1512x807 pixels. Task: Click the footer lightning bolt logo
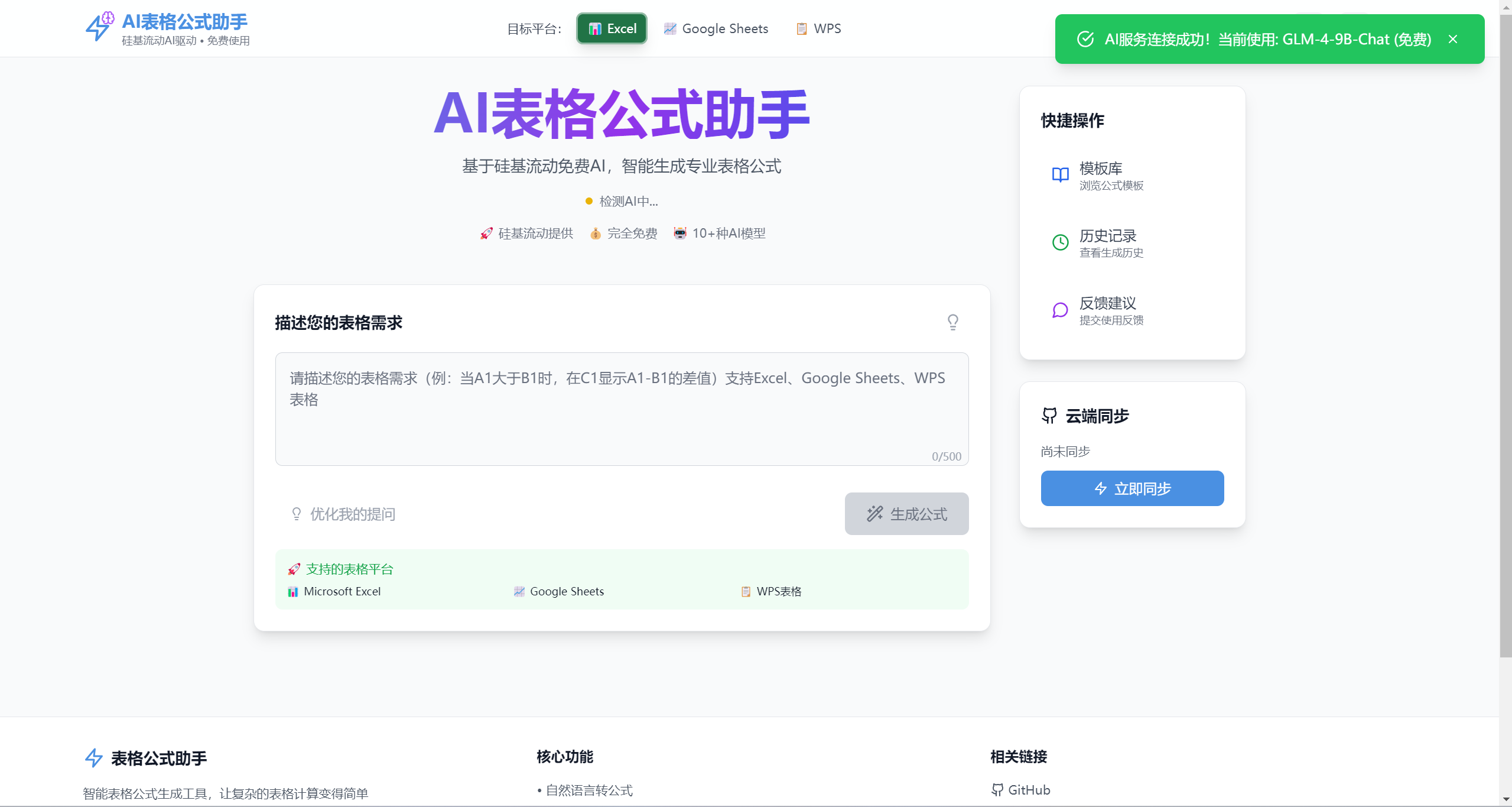[94, 758]
